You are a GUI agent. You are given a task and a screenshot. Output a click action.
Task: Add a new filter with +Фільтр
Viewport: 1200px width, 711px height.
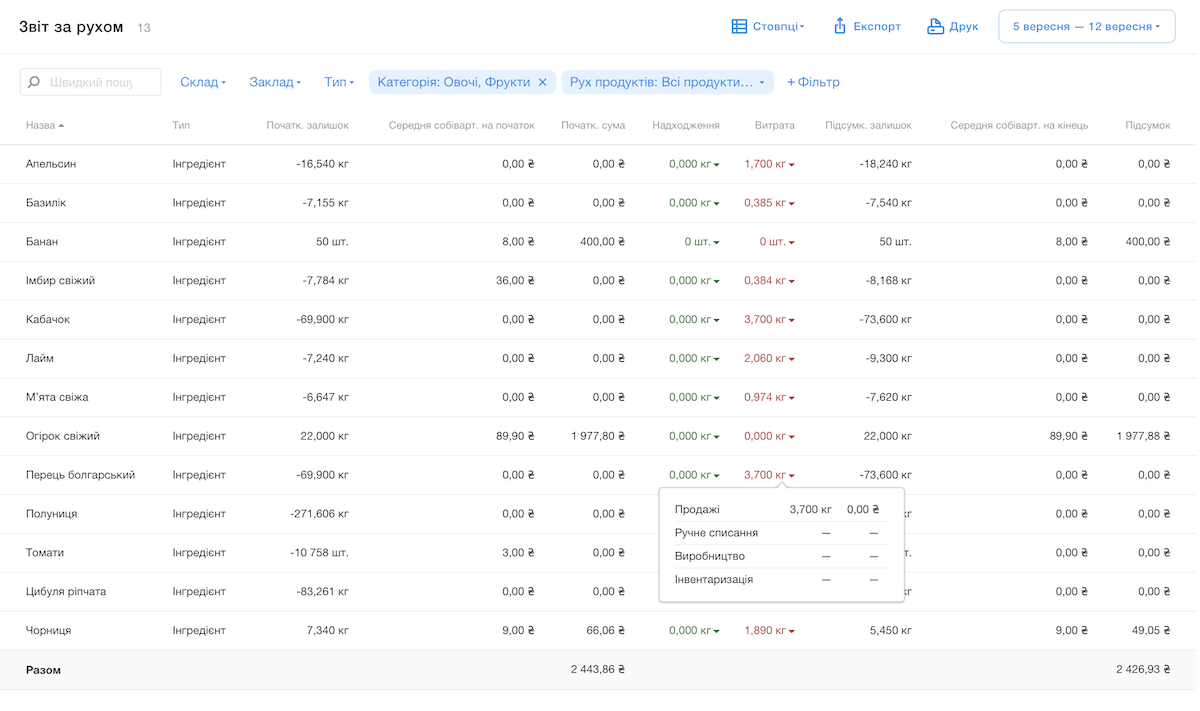[813, 83]
